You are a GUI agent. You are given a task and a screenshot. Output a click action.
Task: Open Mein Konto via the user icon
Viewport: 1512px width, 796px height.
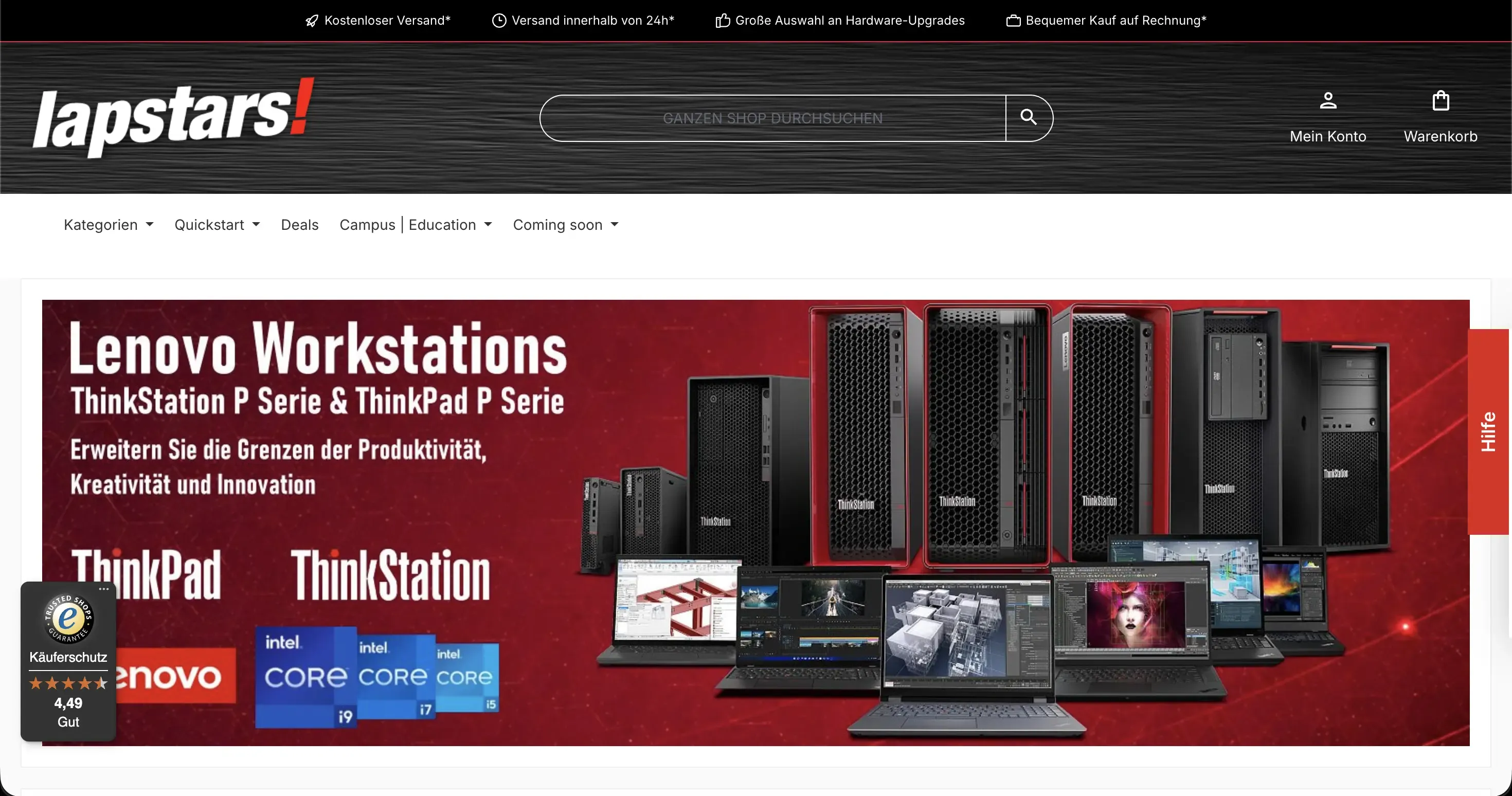[1328, 100]
